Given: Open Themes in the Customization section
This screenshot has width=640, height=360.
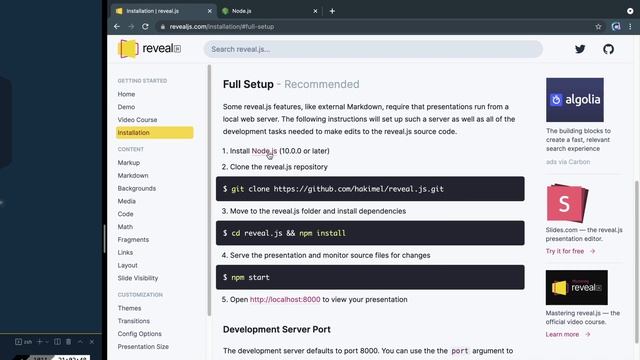Looking at the screenshot, I should click(x=129, y=308).
